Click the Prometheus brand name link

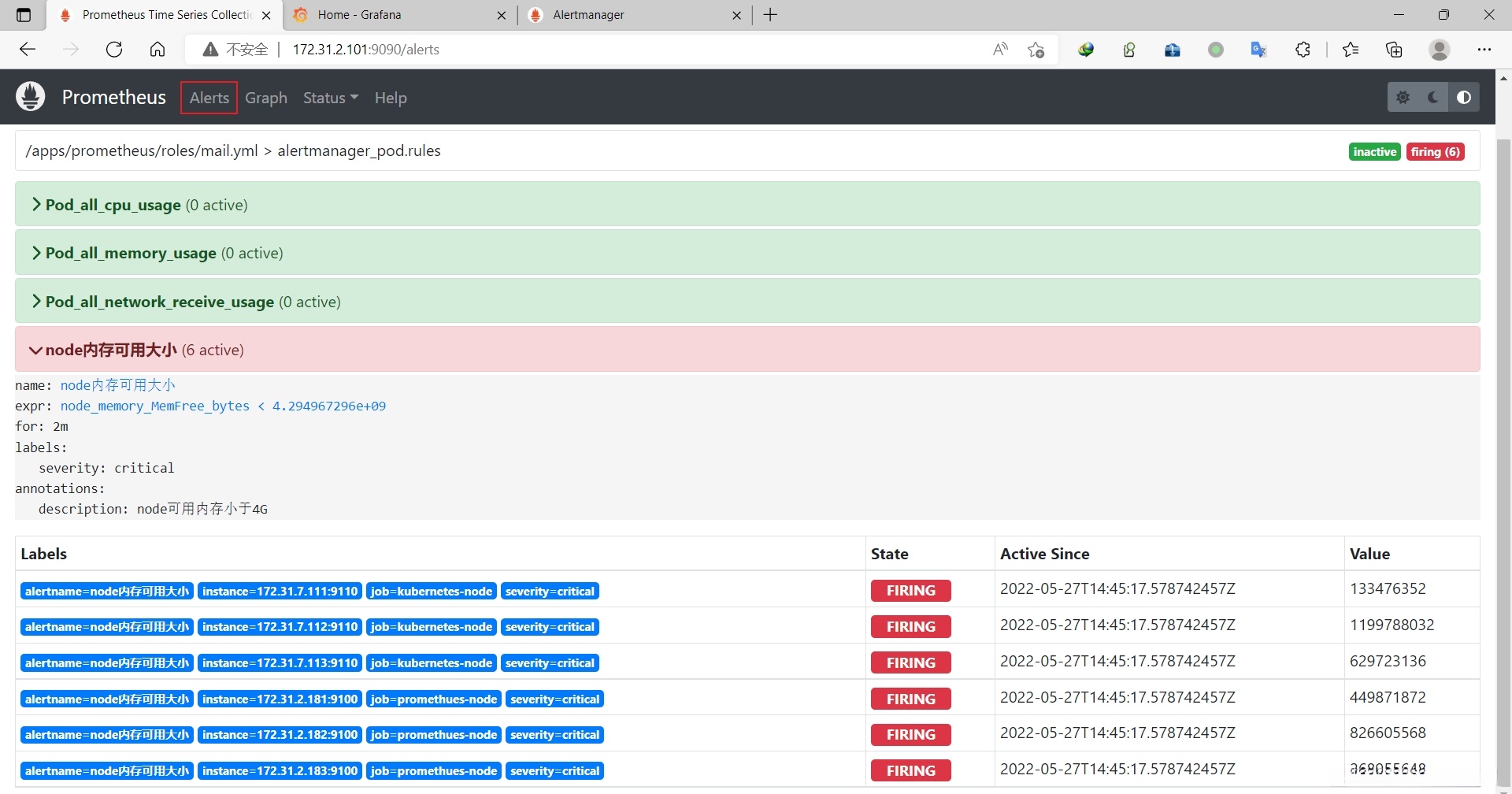(x=114, y=97)
